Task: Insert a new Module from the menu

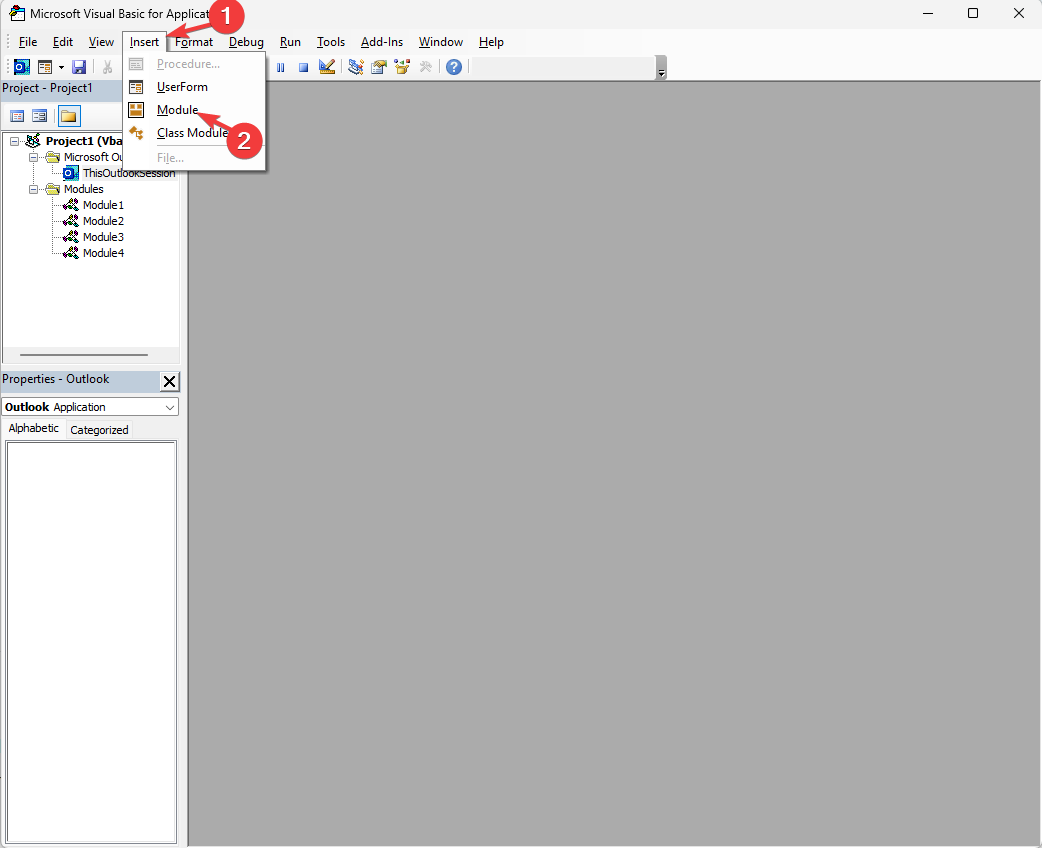Action: point(177,110)
